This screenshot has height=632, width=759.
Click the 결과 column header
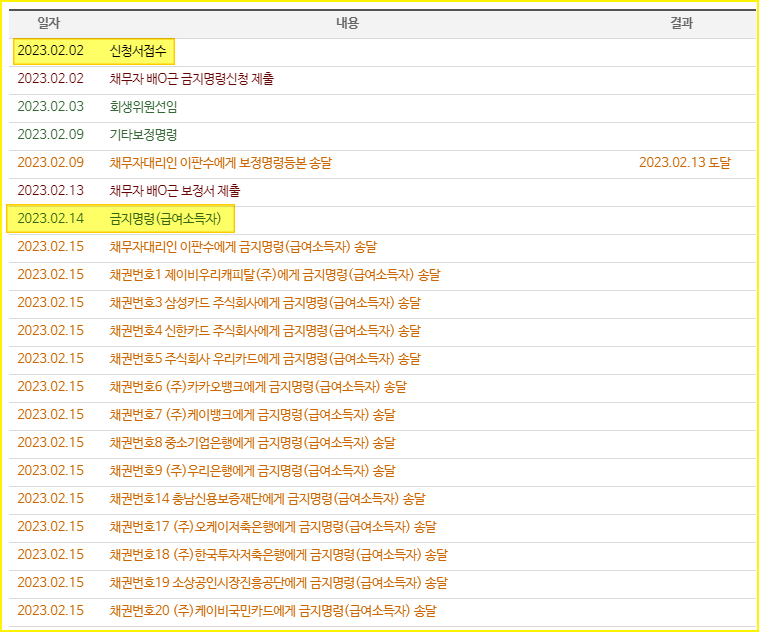682,23
